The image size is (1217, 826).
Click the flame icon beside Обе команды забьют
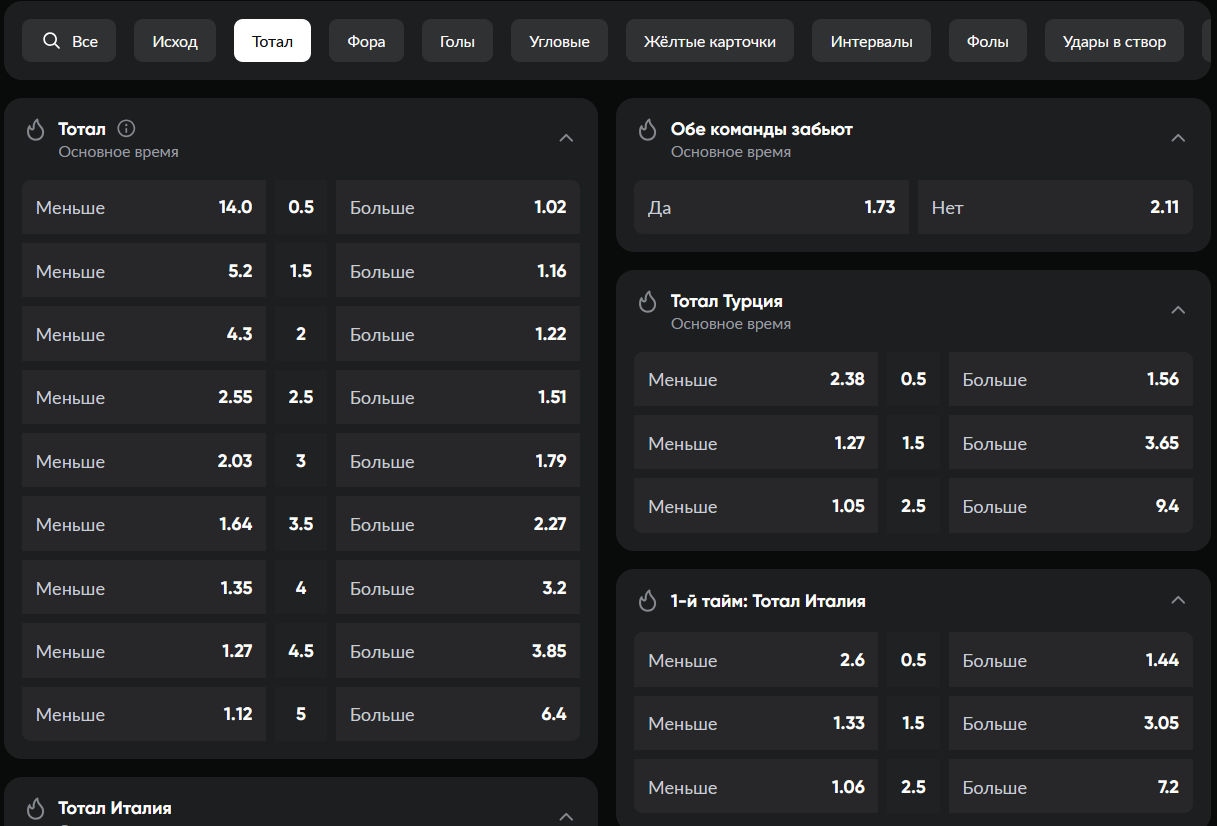coord(648,130)
